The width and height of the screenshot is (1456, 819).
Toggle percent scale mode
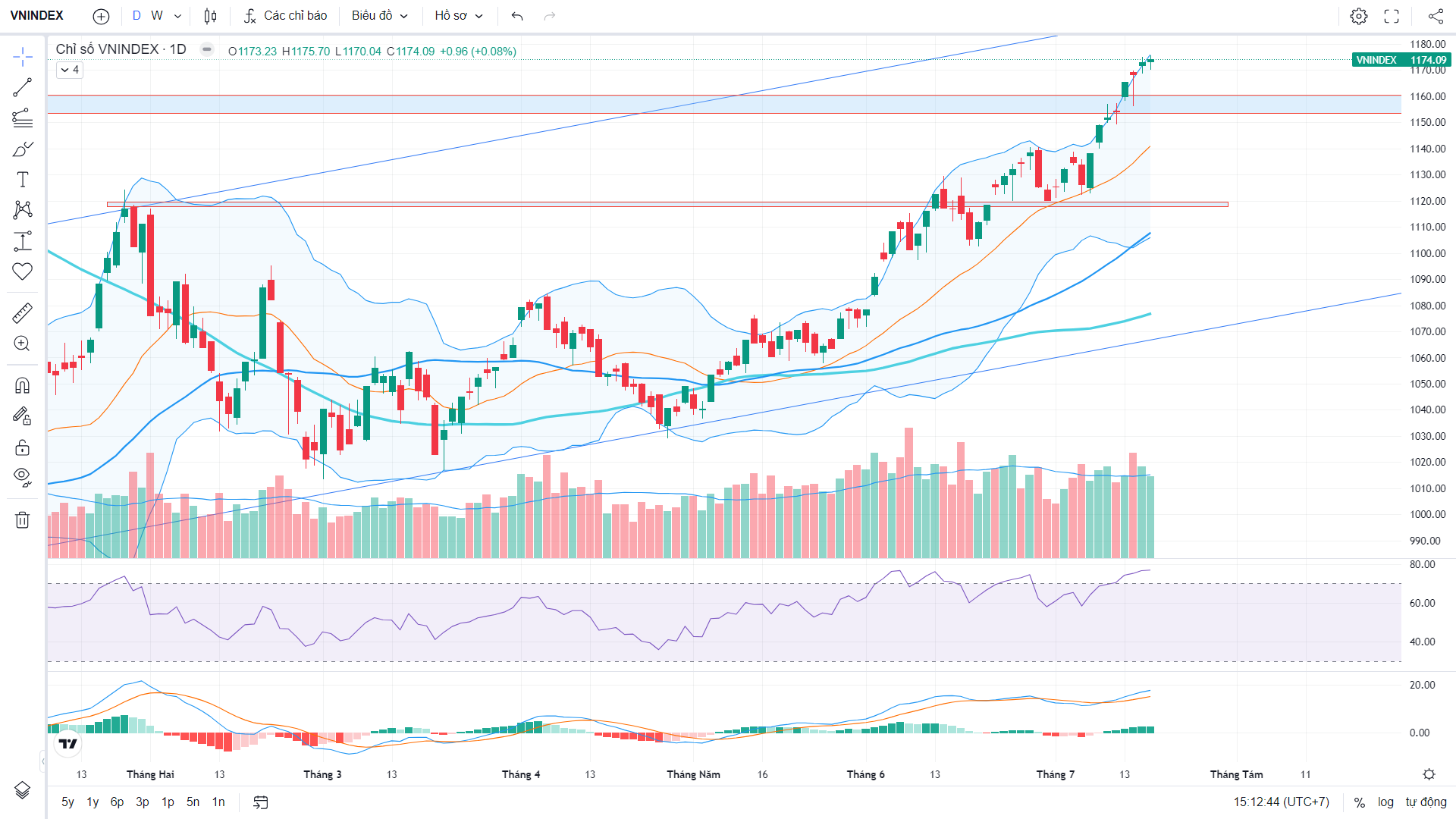(1360, 802)
